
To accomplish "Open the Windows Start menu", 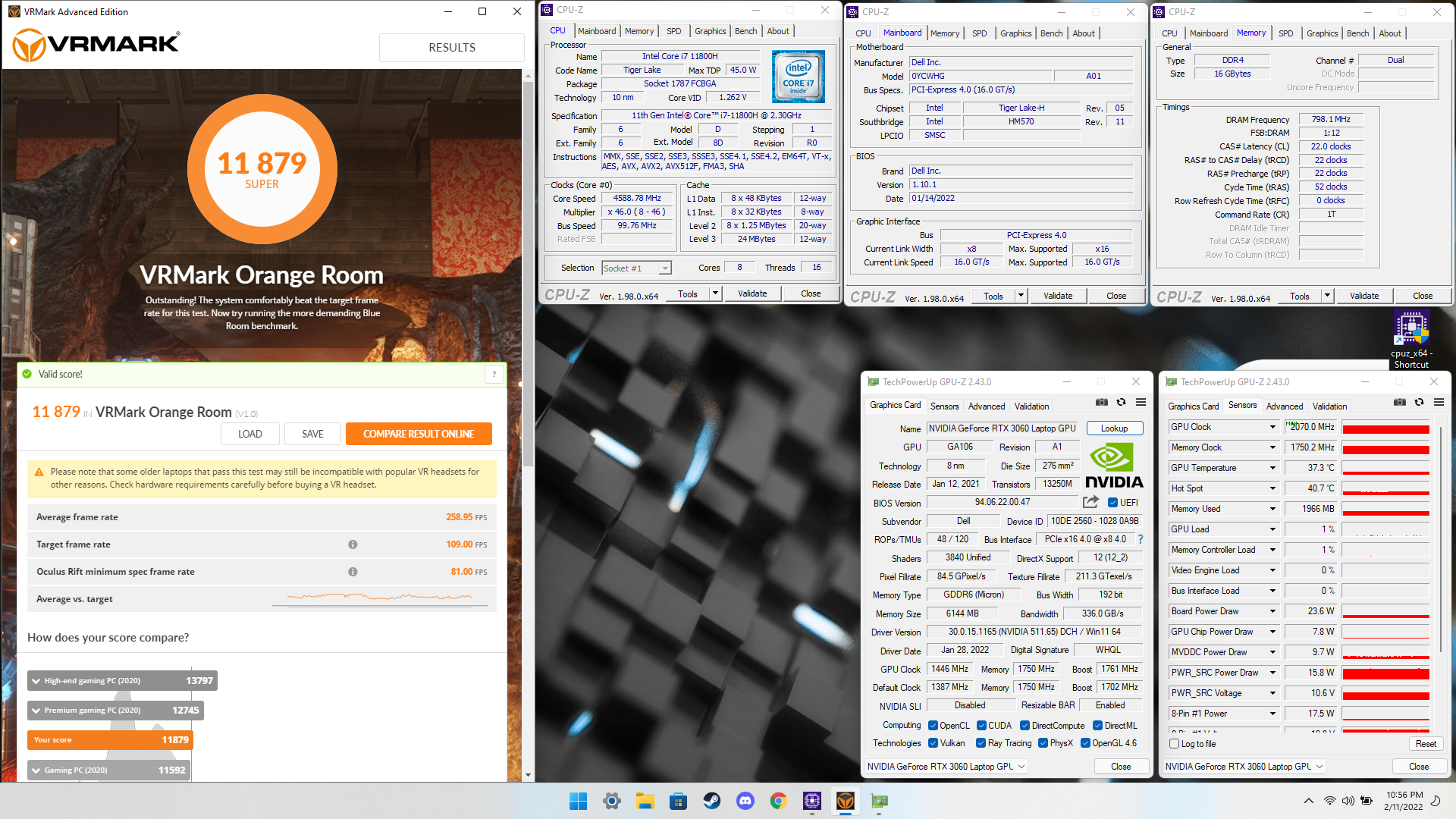I will pos(578,801).
